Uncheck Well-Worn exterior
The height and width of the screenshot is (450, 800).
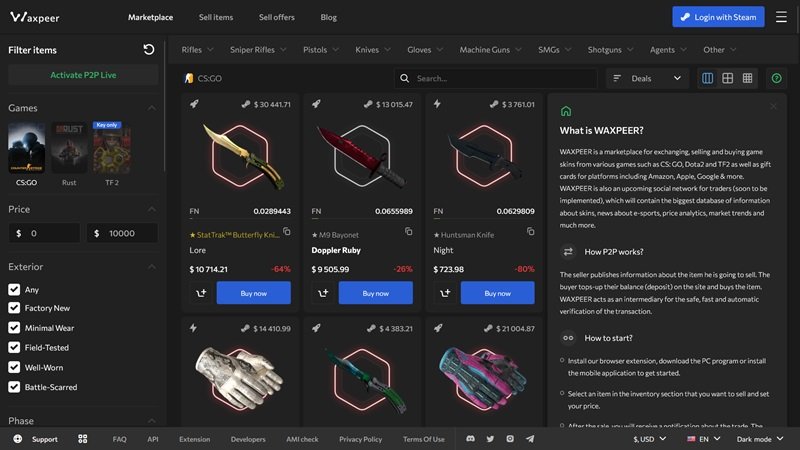click(x=14, y=367)
